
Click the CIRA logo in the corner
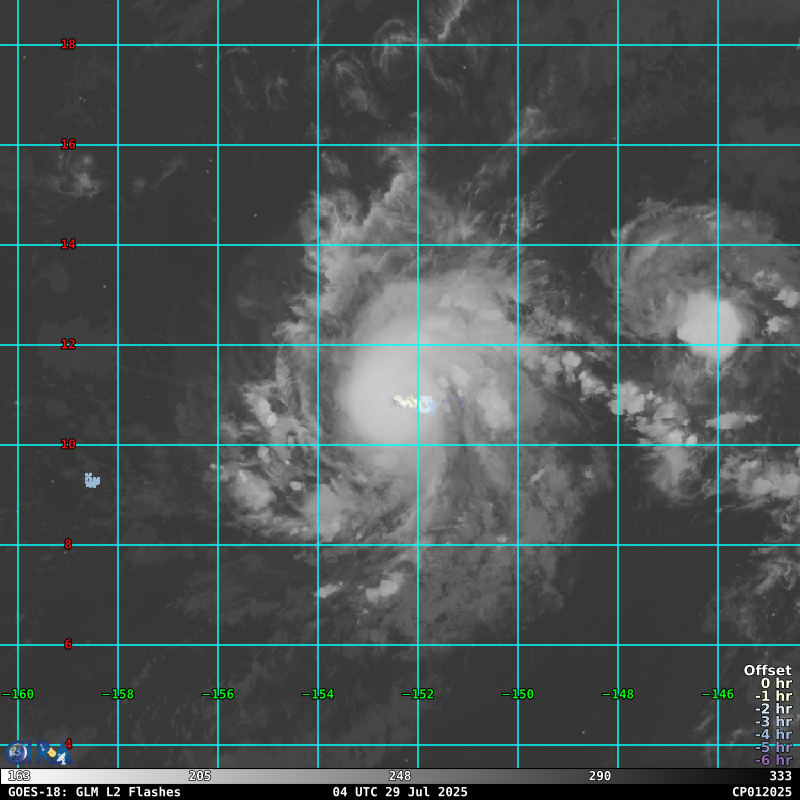click(x=36, y=753)
